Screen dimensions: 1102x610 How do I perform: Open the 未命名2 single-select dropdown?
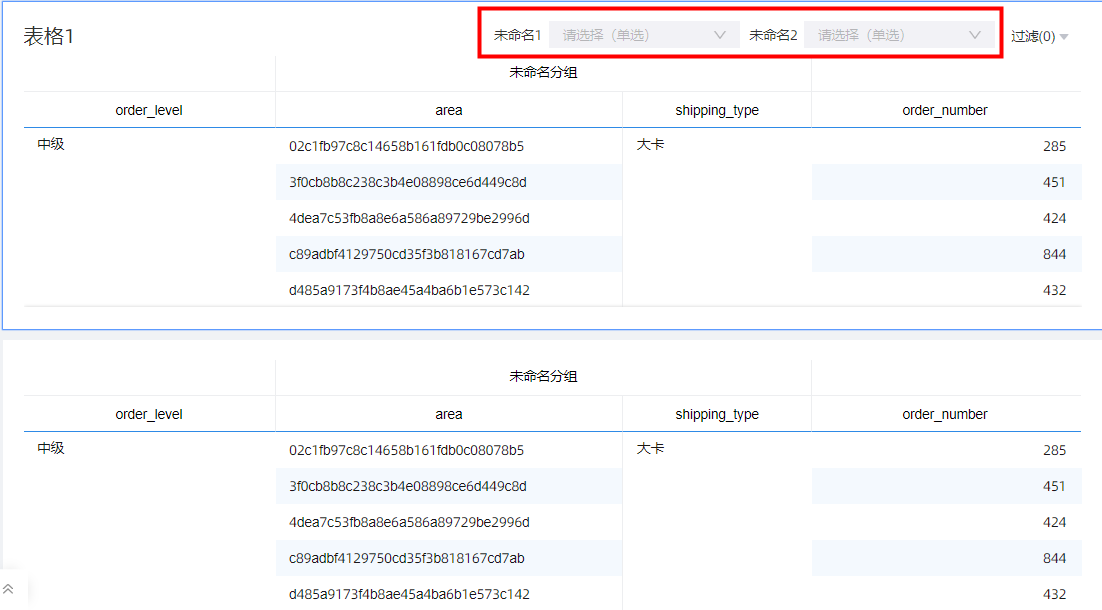pos(899,35)
